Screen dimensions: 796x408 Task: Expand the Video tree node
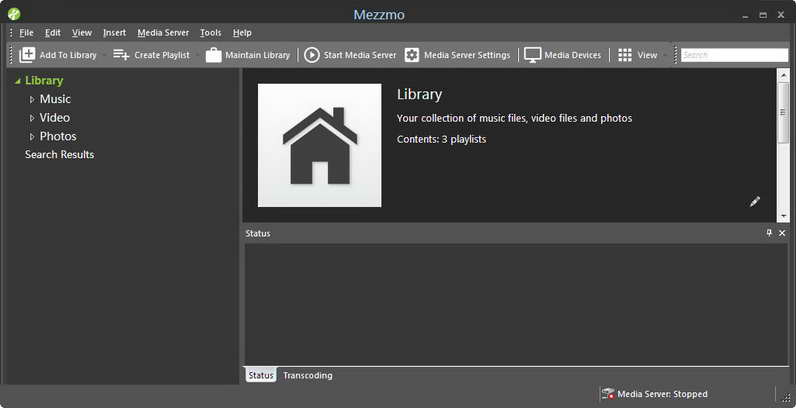click(32, 118)
